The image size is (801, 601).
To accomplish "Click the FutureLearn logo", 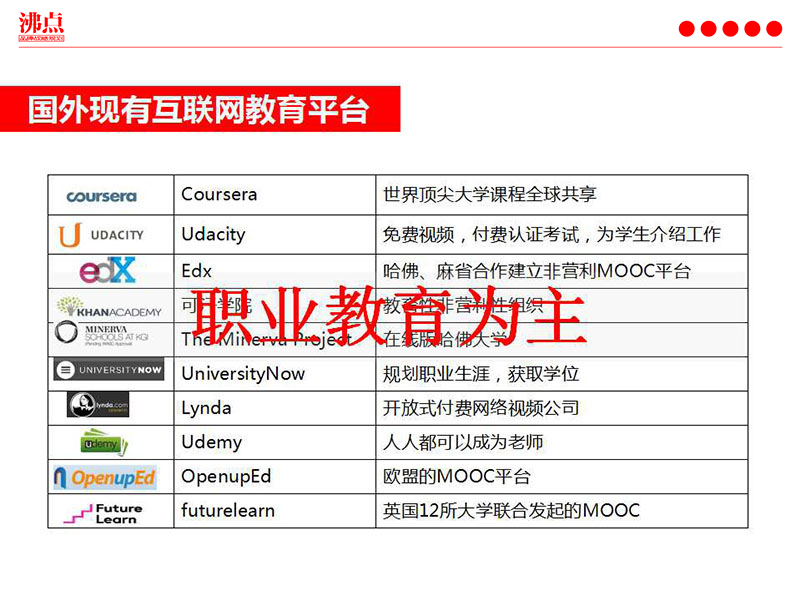I will (x=103, y=512).
